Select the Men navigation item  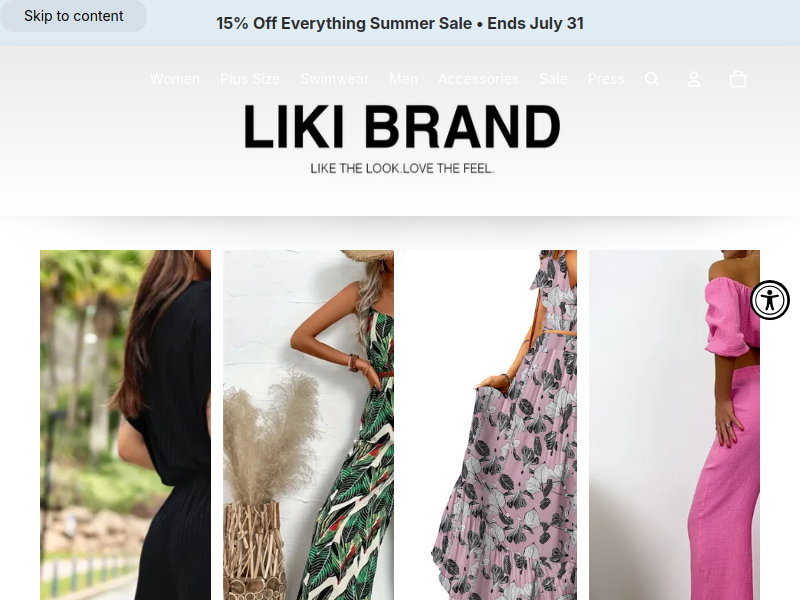pyautogui.click(x=403, y=79)
